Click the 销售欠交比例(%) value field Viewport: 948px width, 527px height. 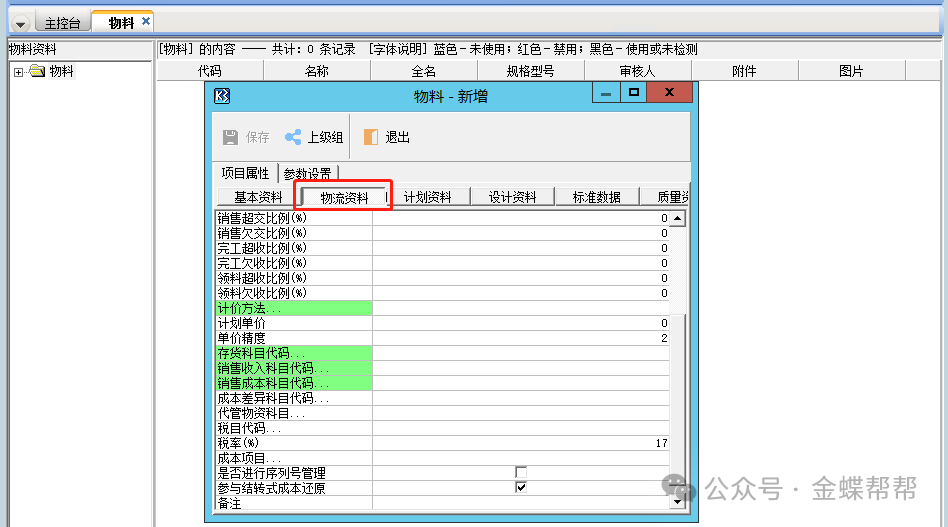(x=521, y=233)
